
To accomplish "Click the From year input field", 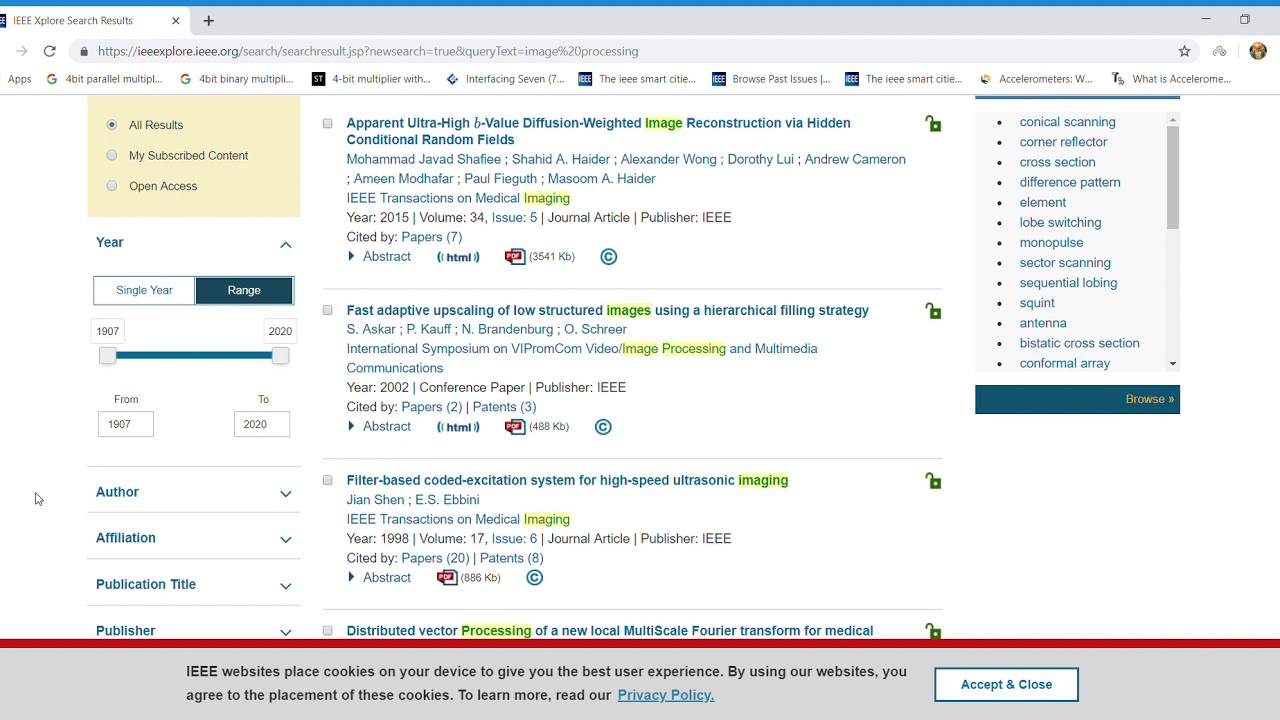I will point(126,424).
